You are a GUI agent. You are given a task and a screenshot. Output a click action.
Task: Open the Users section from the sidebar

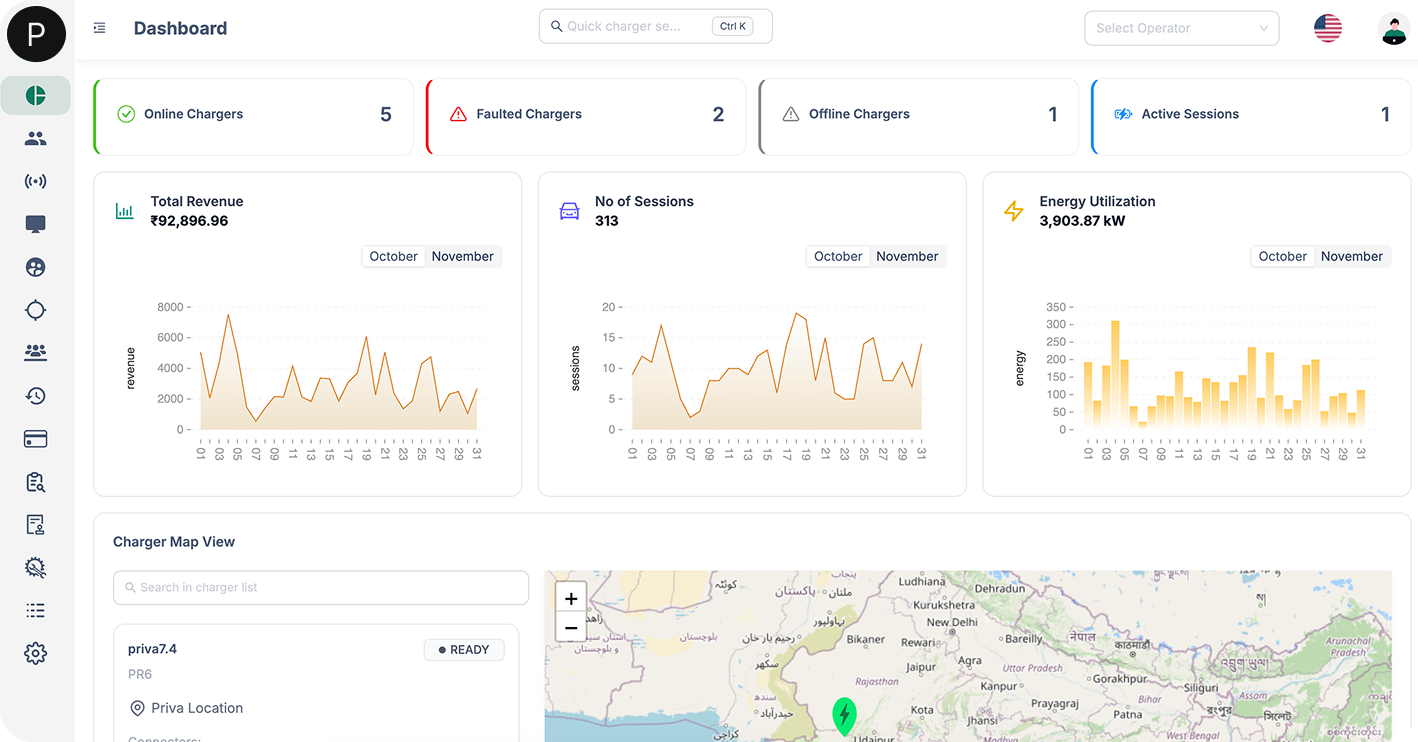coord(35,138)
